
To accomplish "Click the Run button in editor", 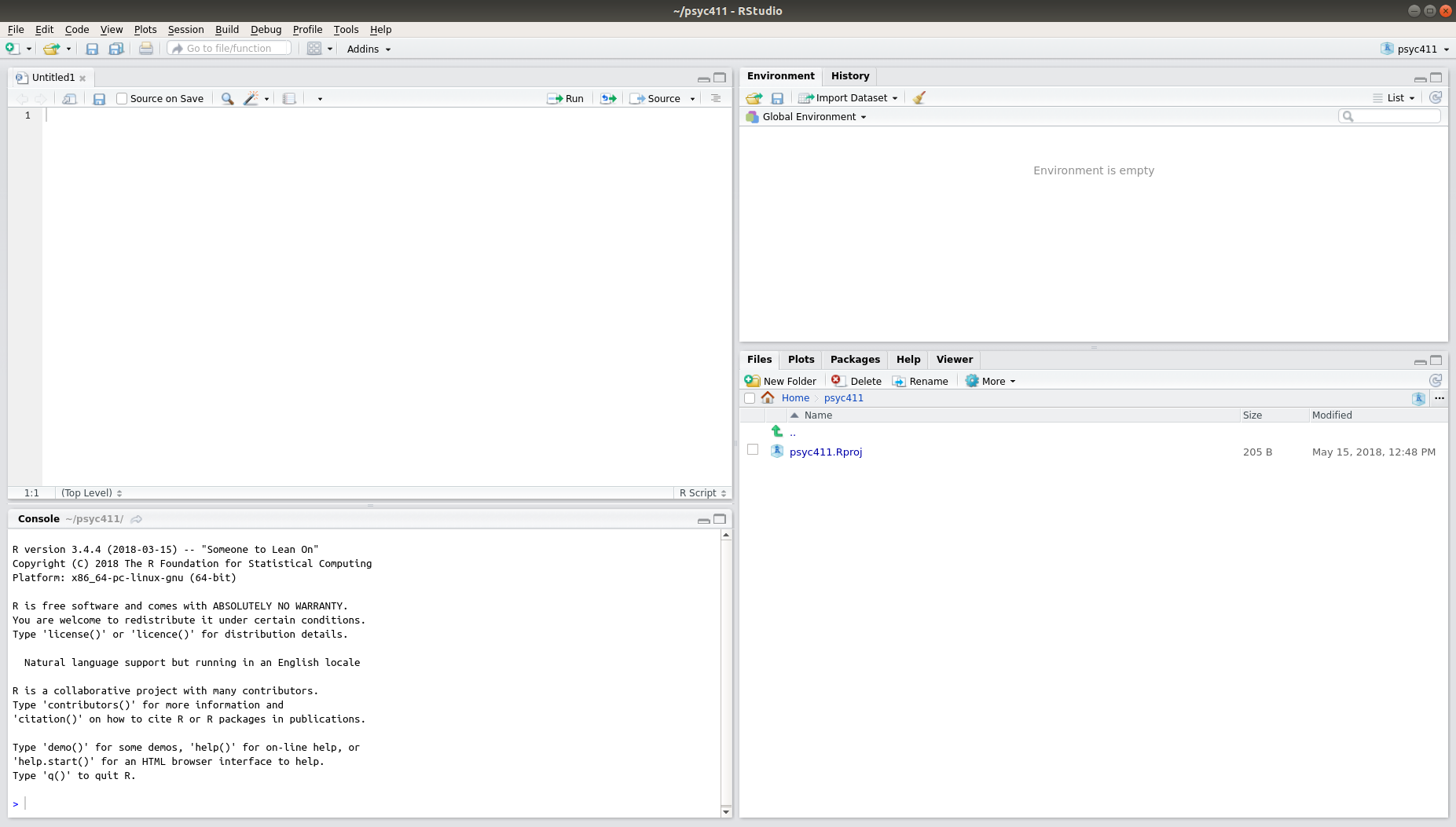I will click(x=566, y=99).
